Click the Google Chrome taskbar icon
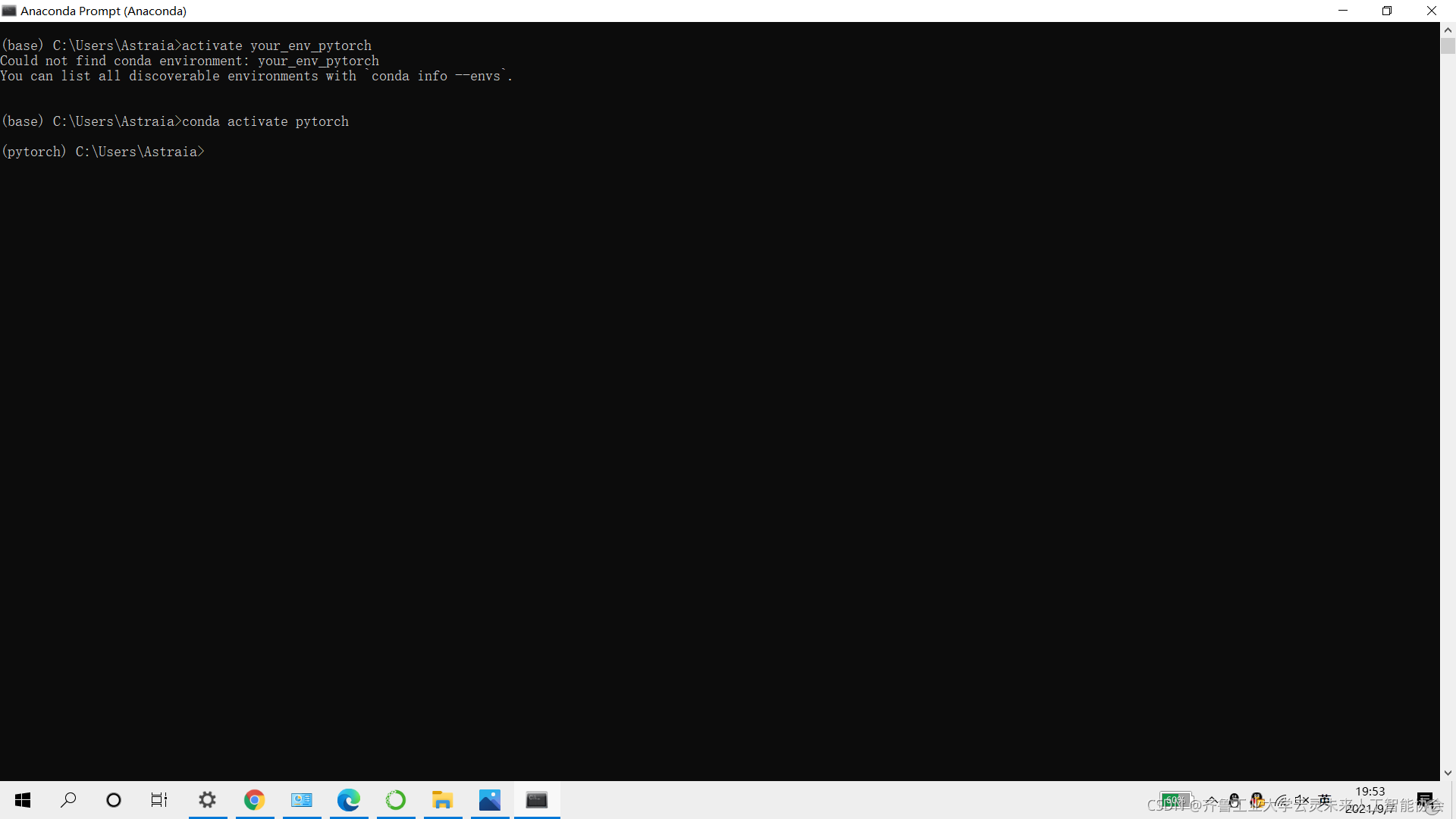Image resolution: width=1456 pixels, height=819 pixels. [254, 799]
